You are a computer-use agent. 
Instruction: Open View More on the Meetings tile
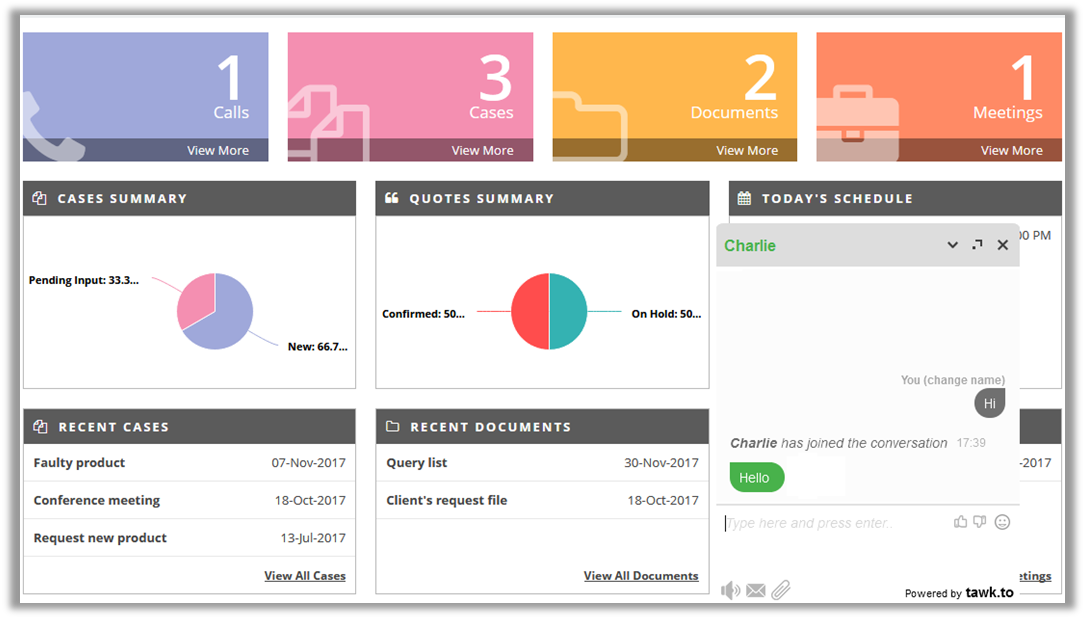[x=1011, y=151]
